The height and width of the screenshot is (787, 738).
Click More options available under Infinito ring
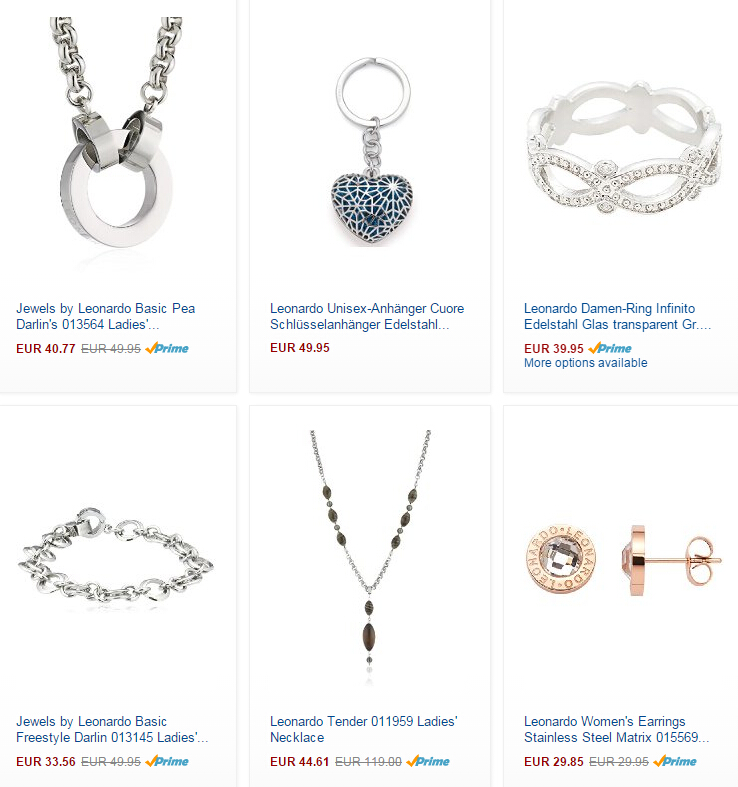[585, 363]
